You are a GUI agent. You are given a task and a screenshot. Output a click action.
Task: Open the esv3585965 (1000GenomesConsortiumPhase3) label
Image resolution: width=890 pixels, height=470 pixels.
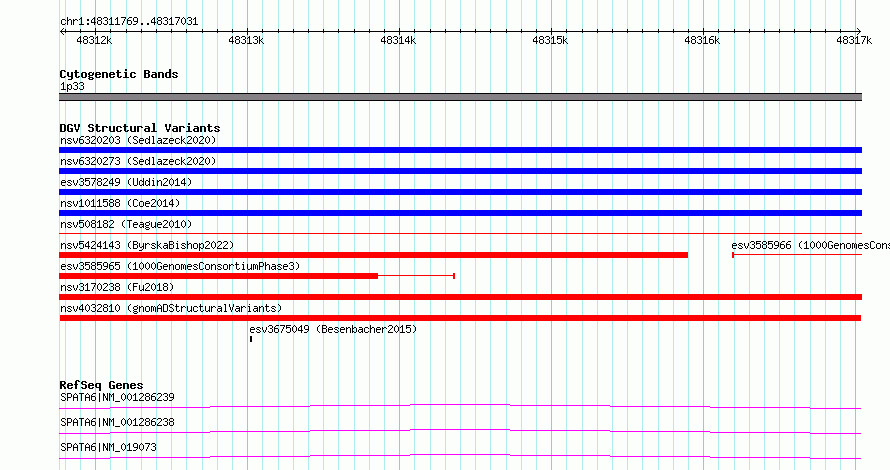180,266
